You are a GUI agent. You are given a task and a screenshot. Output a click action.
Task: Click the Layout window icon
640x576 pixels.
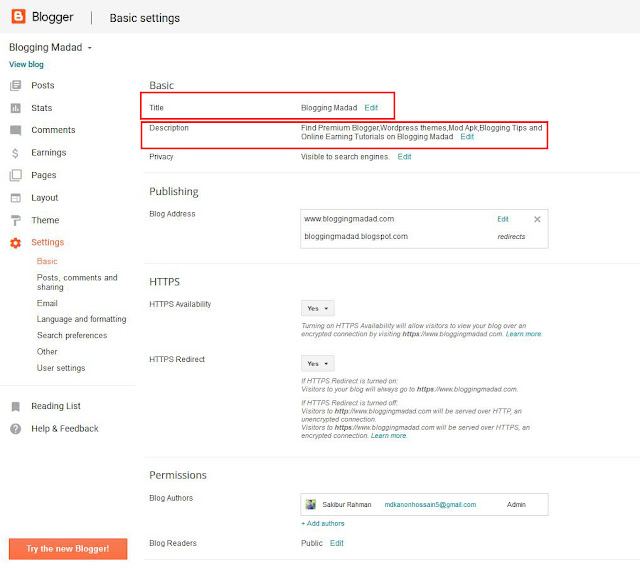point(16,198)
